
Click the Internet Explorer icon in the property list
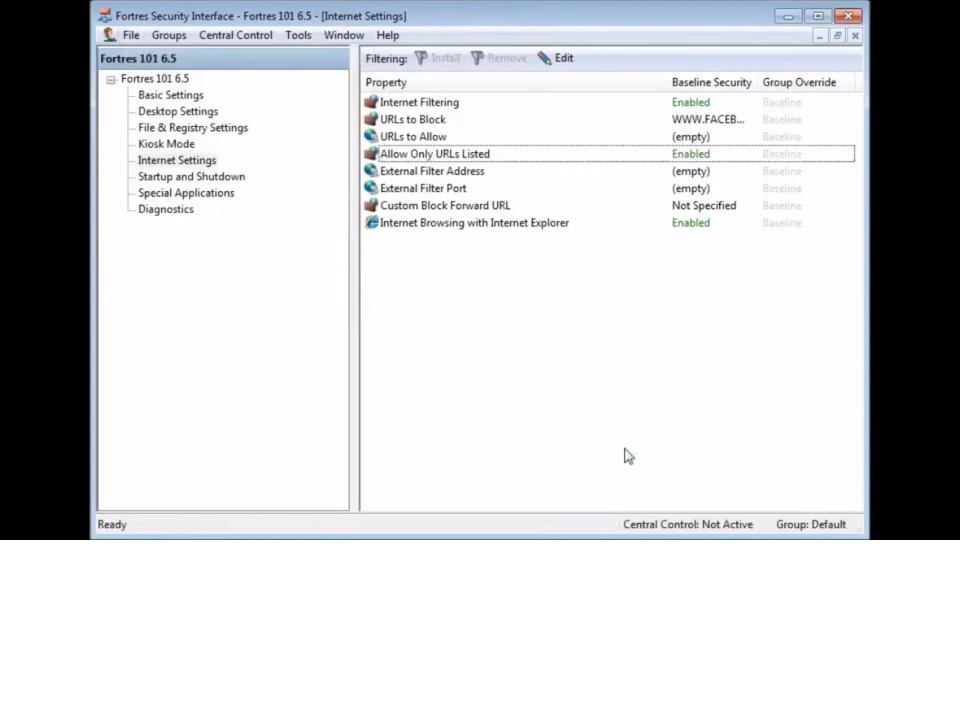372,222
